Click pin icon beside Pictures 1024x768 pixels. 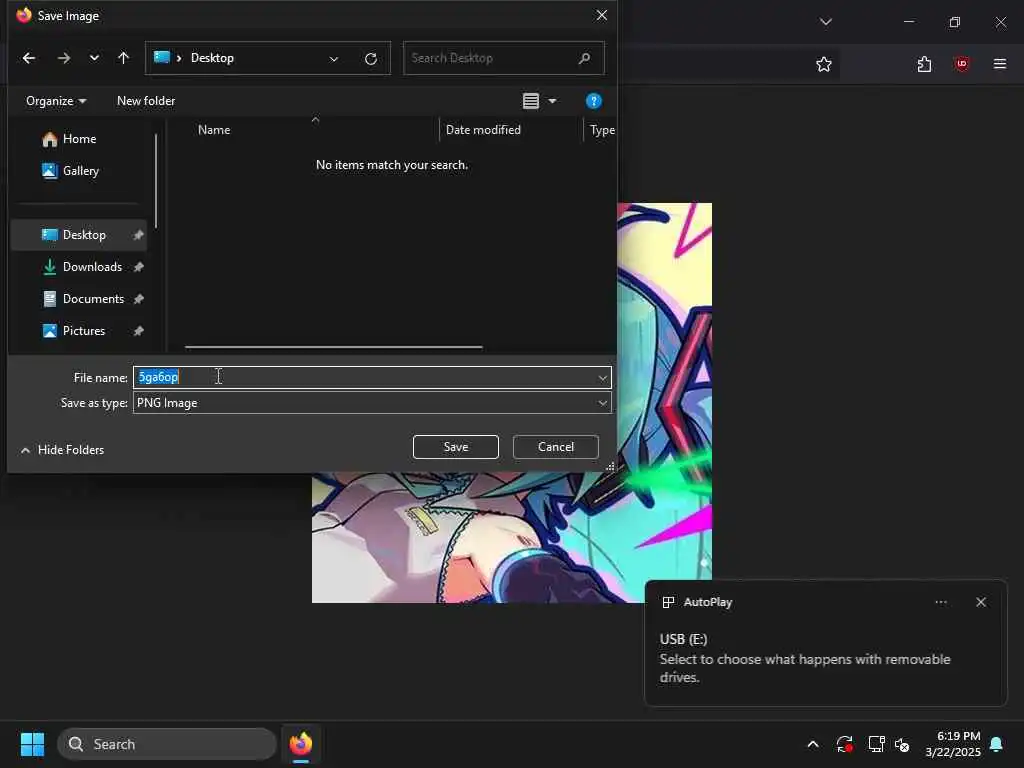tap(138, 331)
